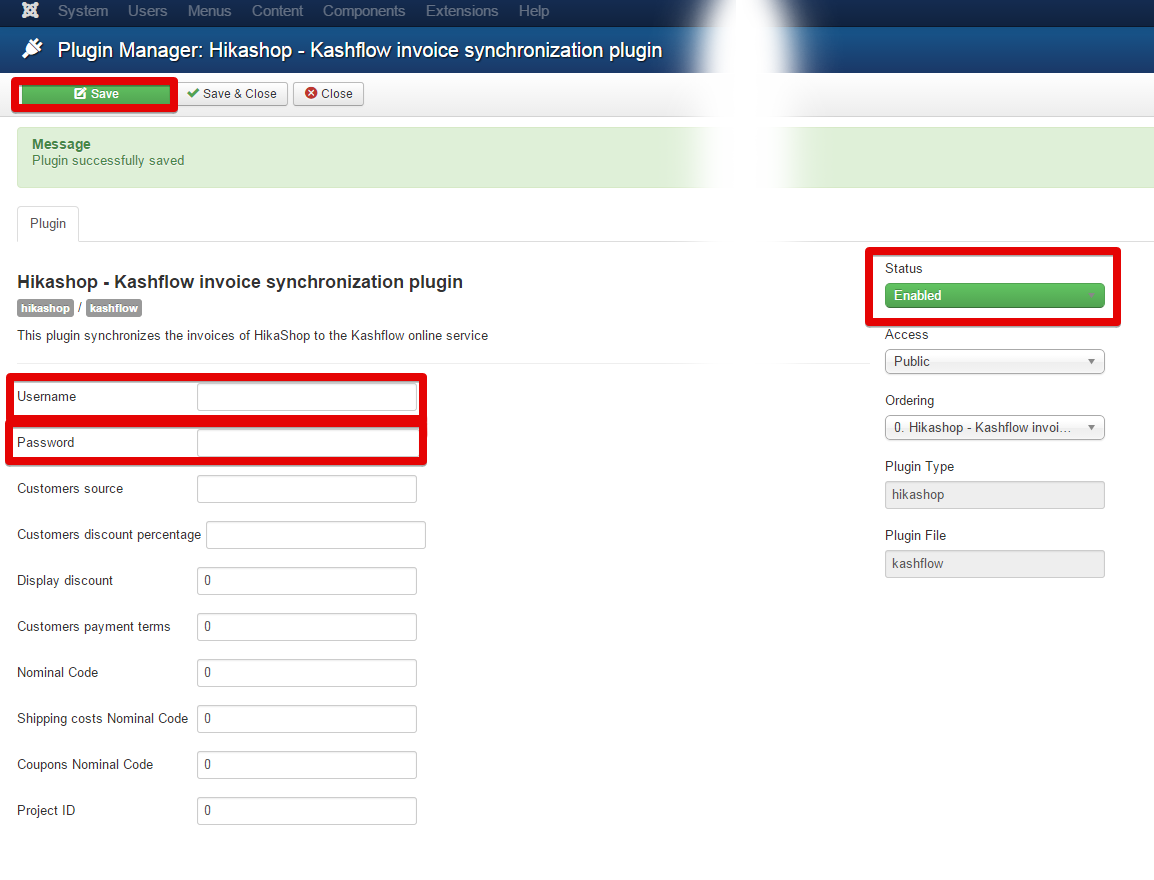Focus Customers discount percentage field
The image size is (1154, 880).
(316, 535)
